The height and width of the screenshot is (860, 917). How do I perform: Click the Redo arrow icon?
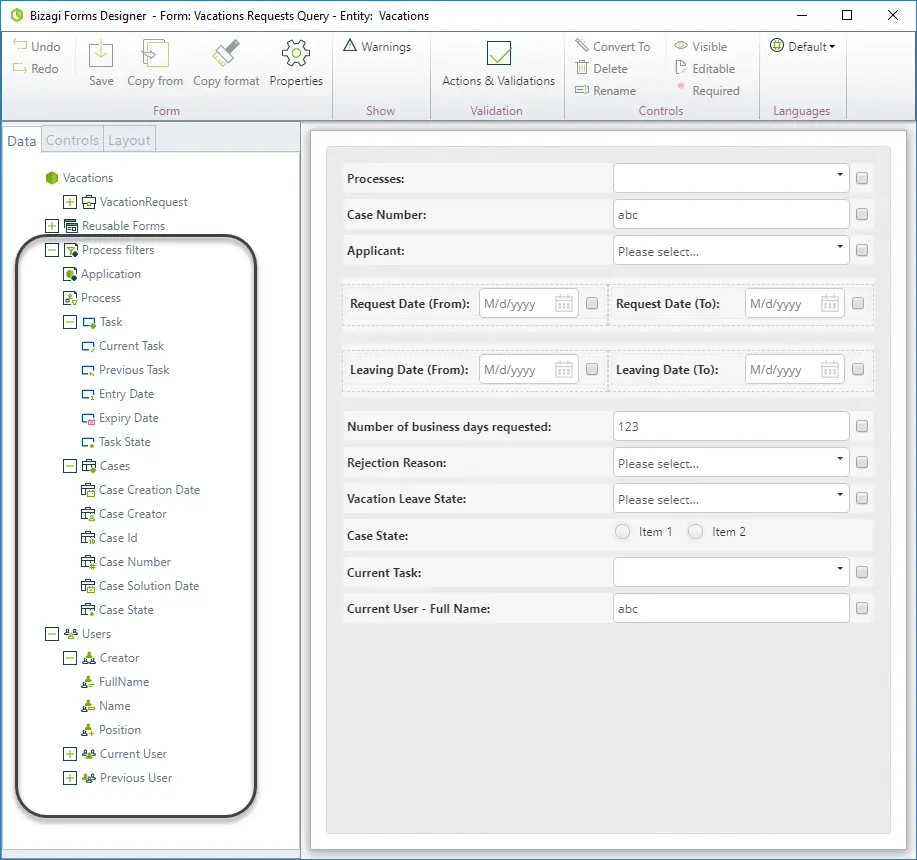[20, 68]
